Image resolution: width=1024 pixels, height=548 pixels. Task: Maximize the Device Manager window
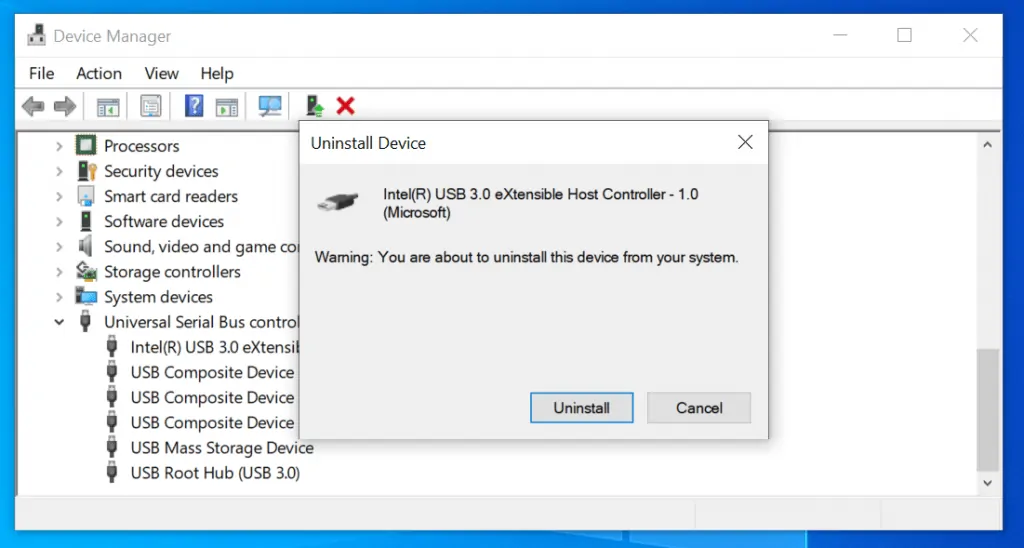coord(904,35)
